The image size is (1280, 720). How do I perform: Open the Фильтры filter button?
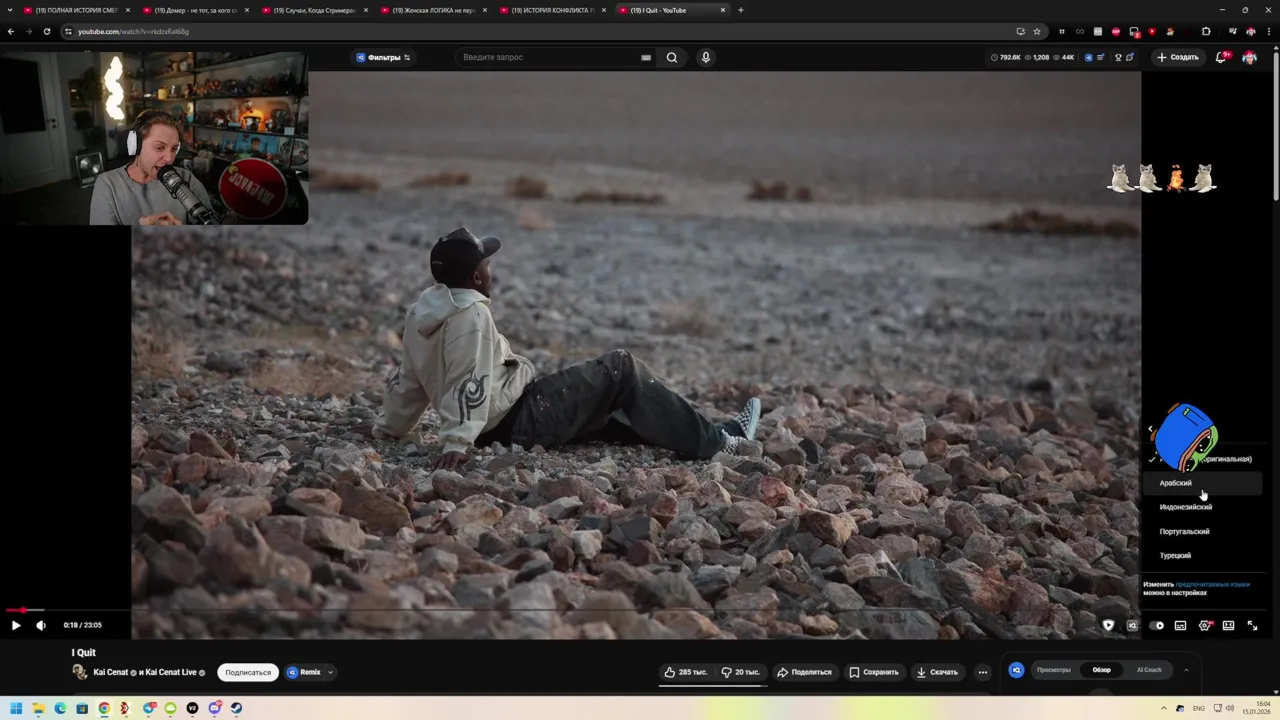[x=384, y=57]
